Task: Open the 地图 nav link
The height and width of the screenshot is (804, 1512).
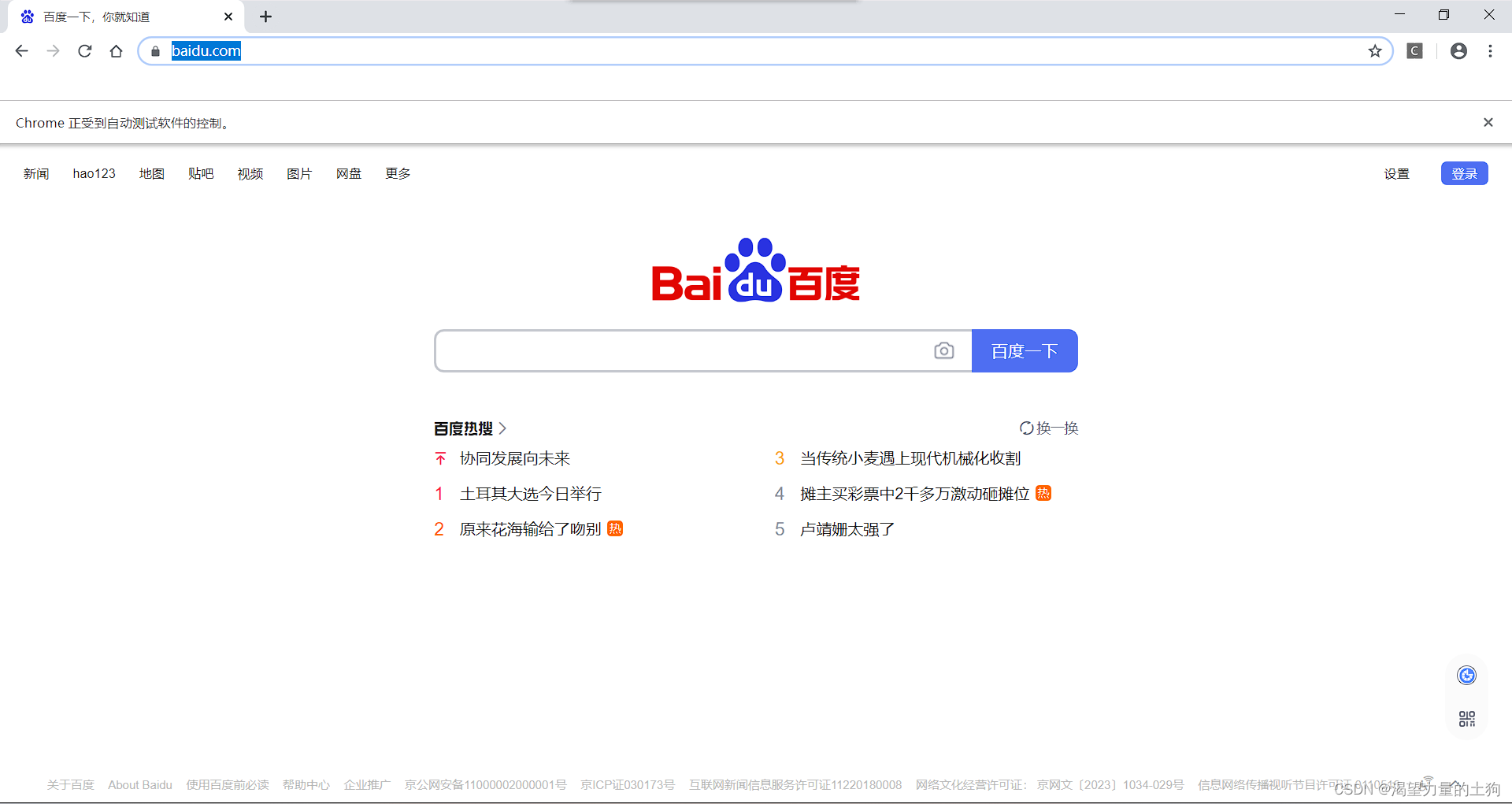Action: tap(152, 174)
